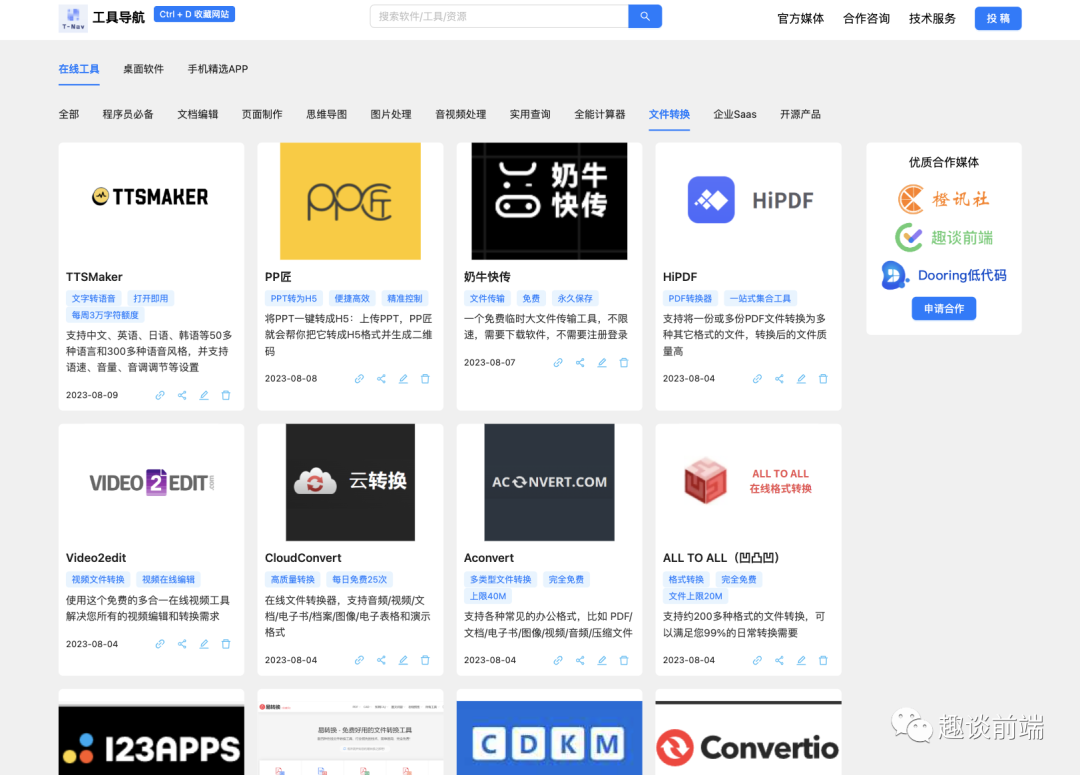Delete the PP匠 card
Viewport: 1080px width, 775px height.
[425, 379]
